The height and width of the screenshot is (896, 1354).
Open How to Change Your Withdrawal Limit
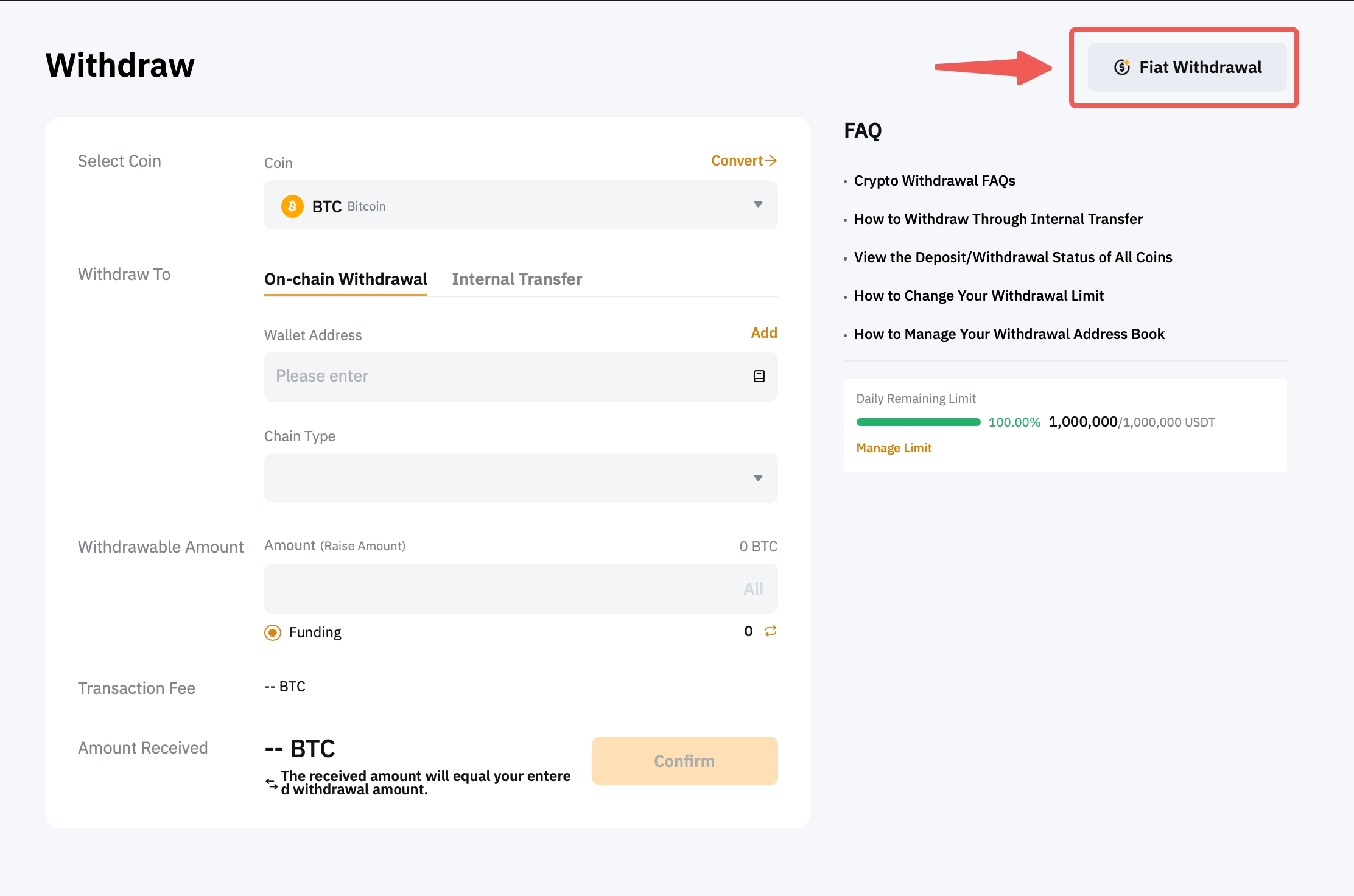pyautogui.click(x=978, y=296)
